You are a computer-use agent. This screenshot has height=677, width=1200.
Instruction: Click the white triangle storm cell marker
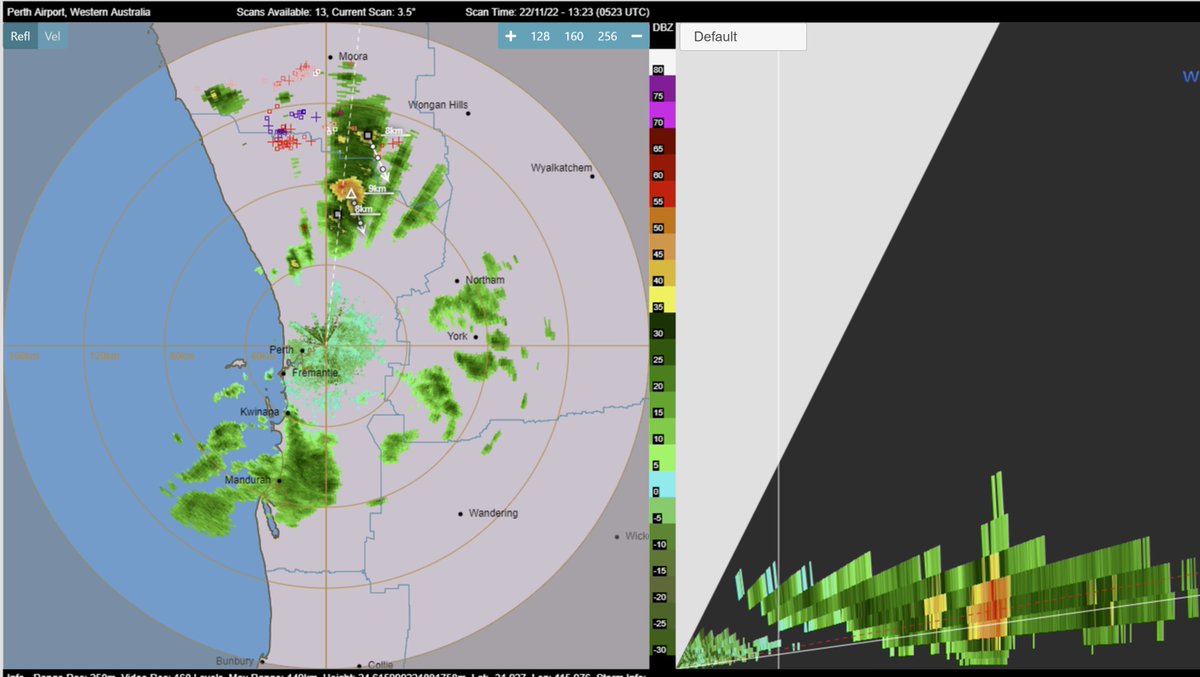coord(351,194)
